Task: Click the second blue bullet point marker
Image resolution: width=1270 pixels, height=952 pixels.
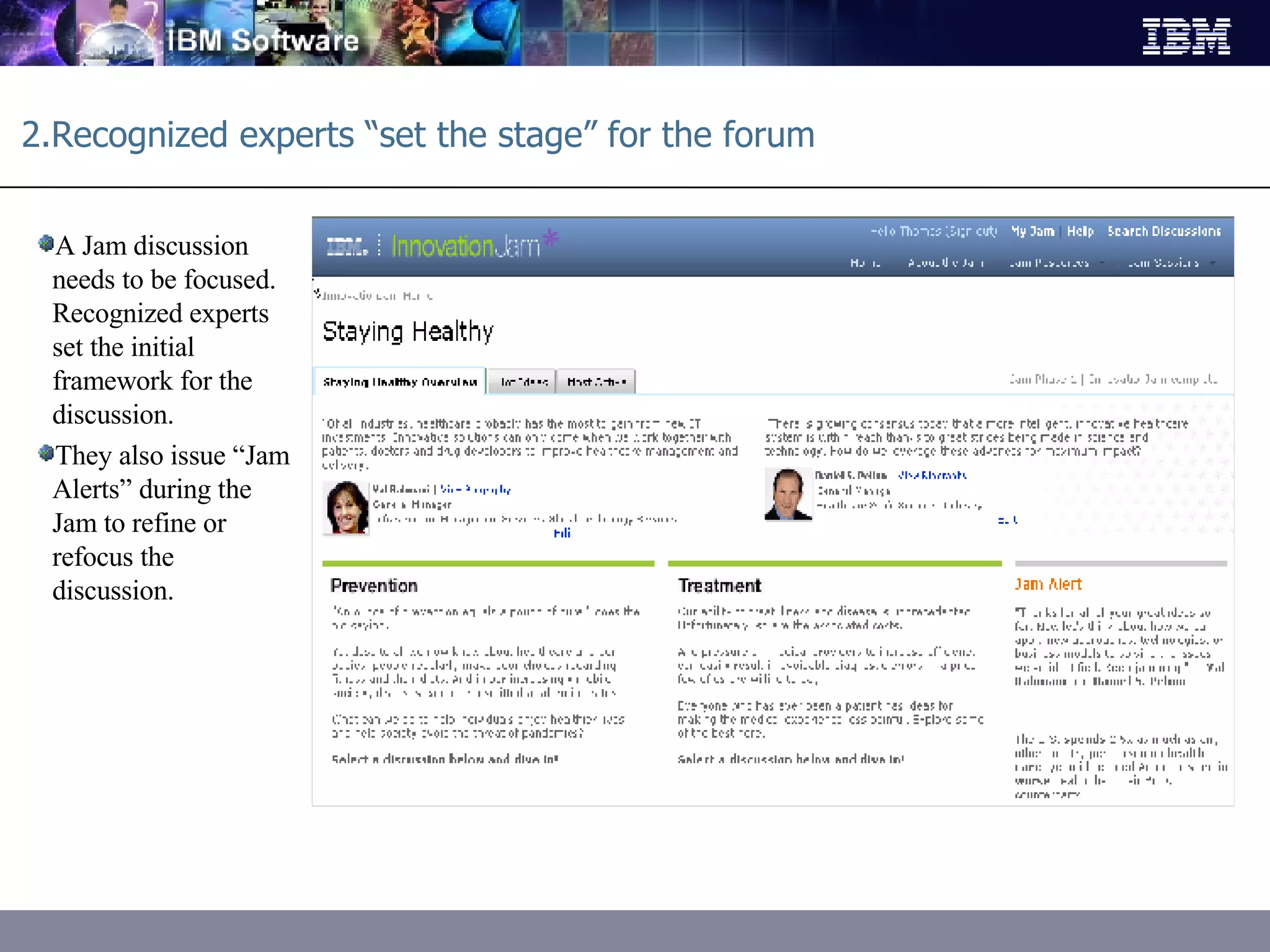Action: point(46,453)
